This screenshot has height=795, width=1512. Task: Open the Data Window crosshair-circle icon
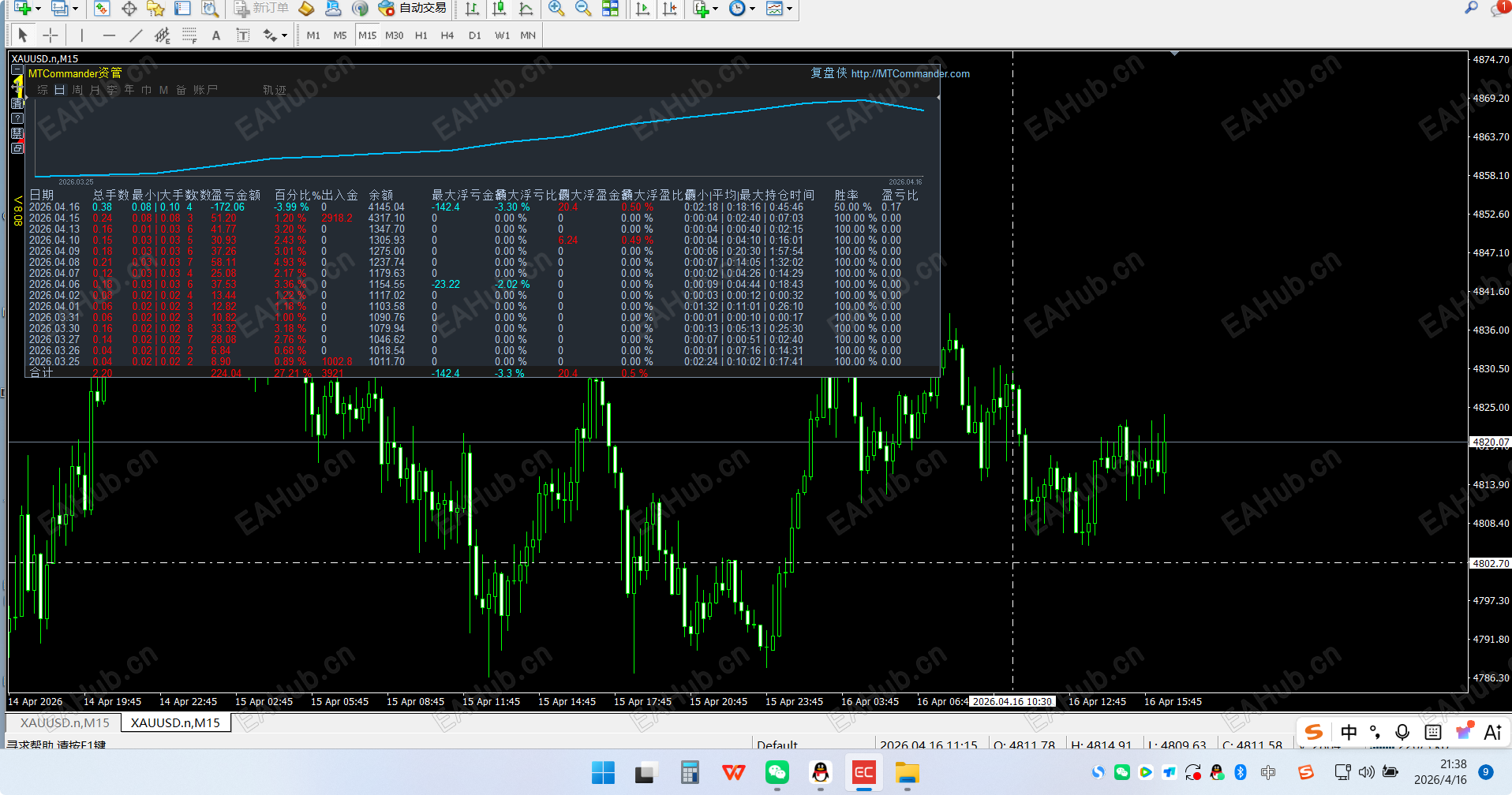(x=129, y=8)
